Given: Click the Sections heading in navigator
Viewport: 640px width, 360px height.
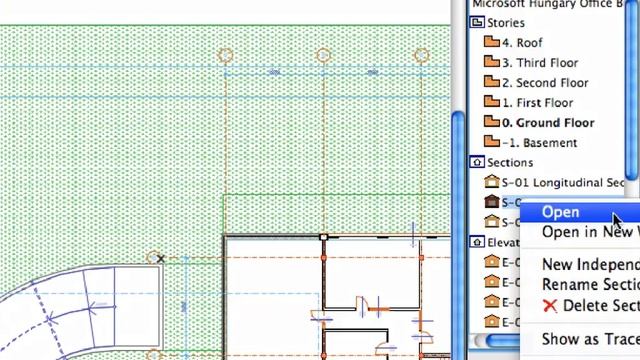Looking at the screenshot, I should click(510, 162).
